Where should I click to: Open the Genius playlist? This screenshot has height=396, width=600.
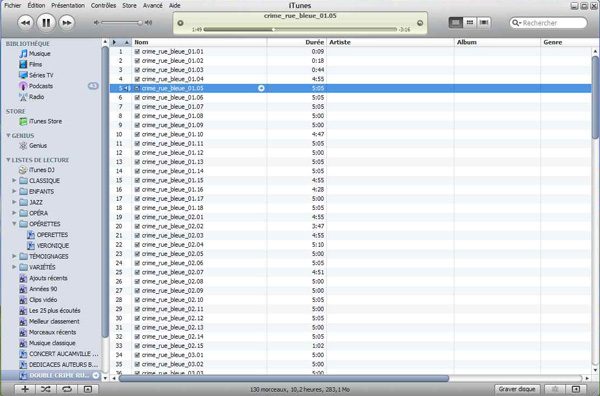tap(33, 146)
